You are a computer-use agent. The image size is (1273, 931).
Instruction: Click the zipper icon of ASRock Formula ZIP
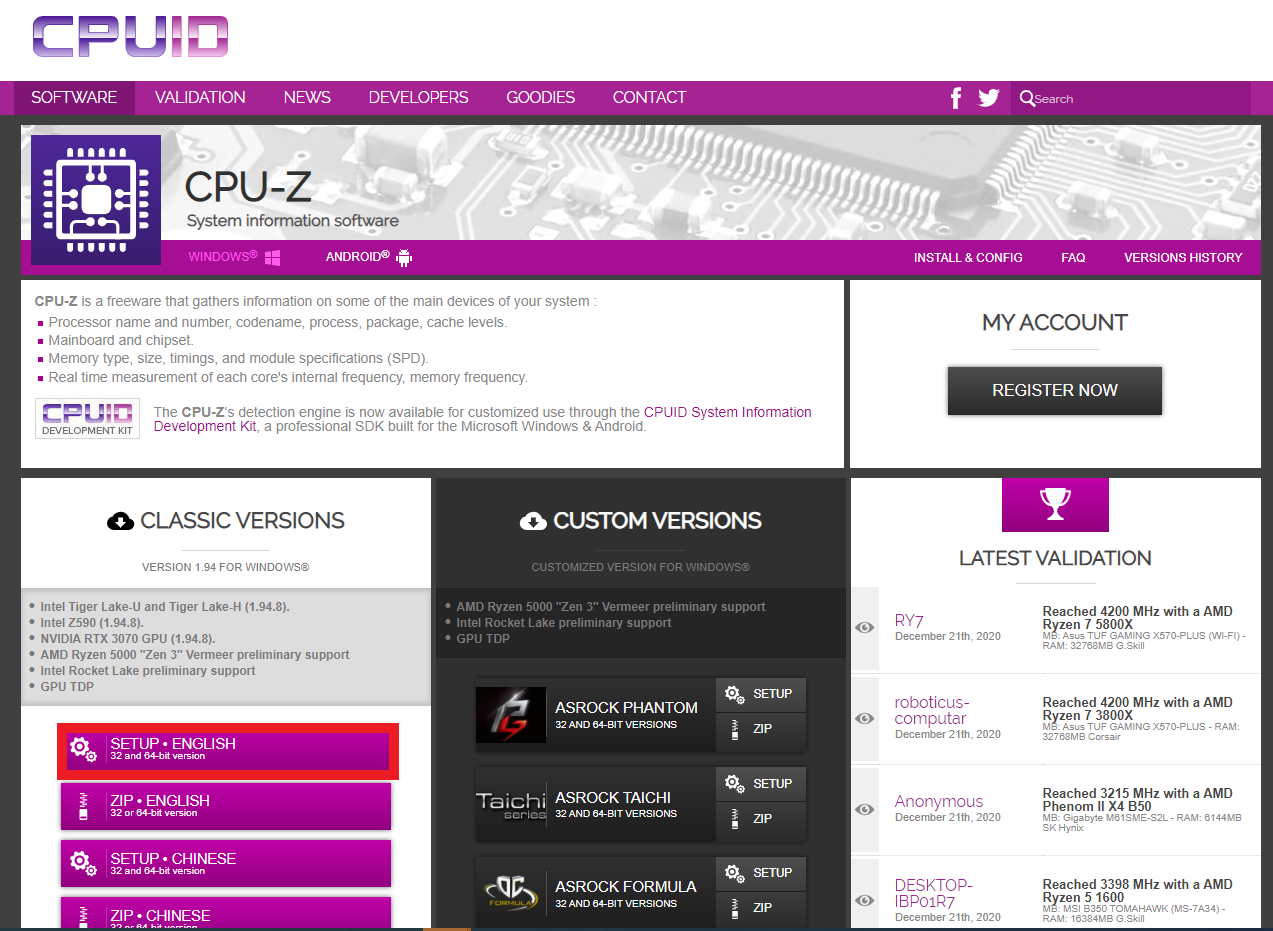[x=735, y=908]
